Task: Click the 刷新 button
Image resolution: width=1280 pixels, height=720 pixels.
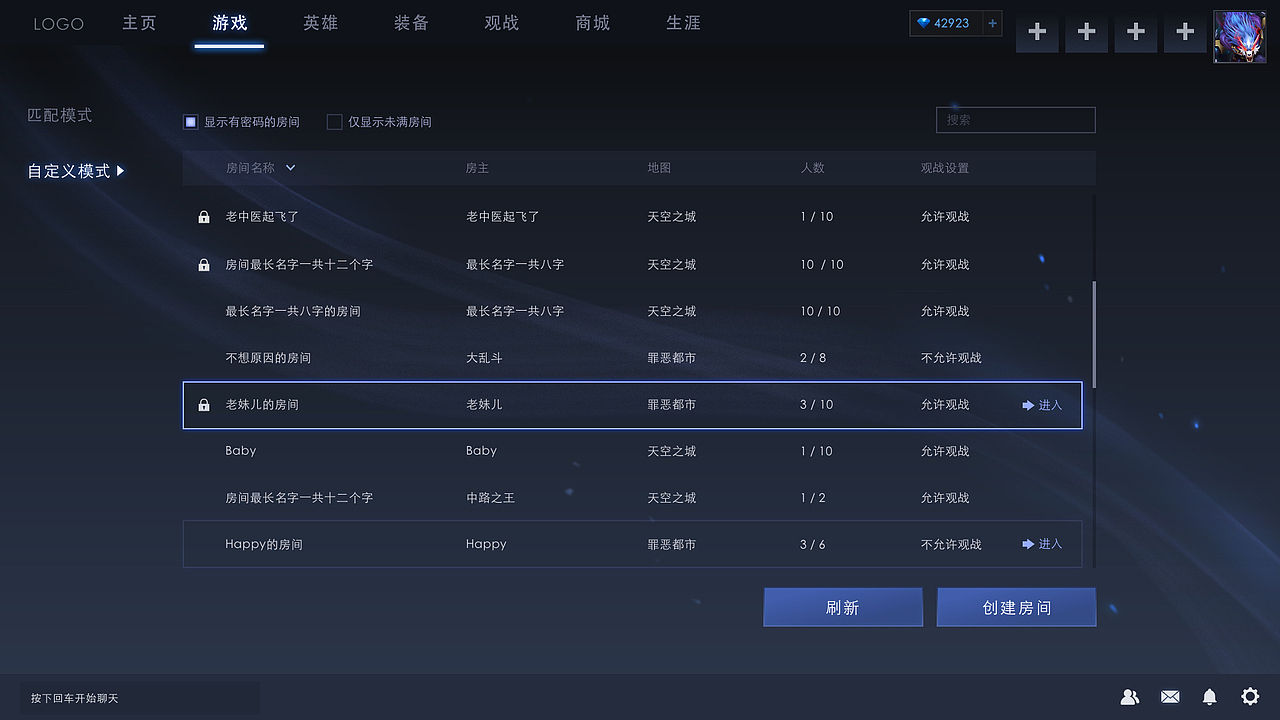Action: point(843,607)
